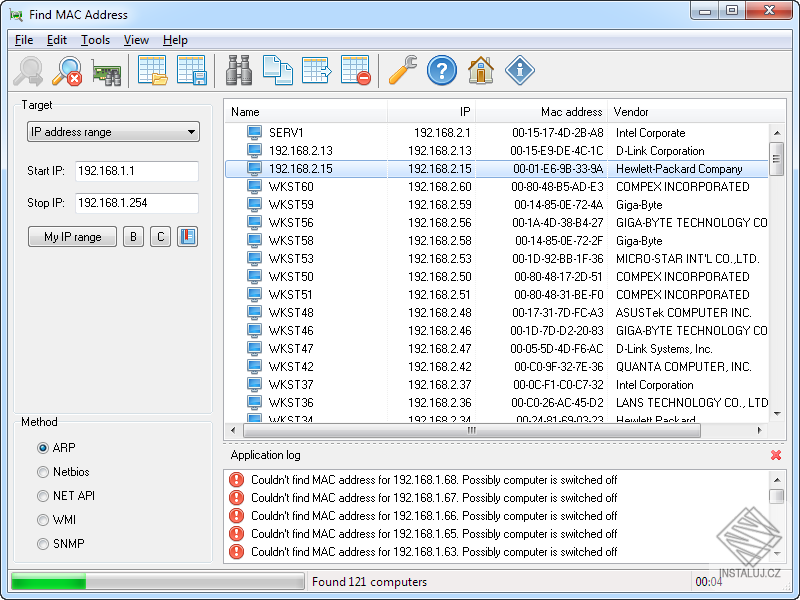The image size is (800, 600).
Task: Click the Home page house icon
Action: (481, 70)
